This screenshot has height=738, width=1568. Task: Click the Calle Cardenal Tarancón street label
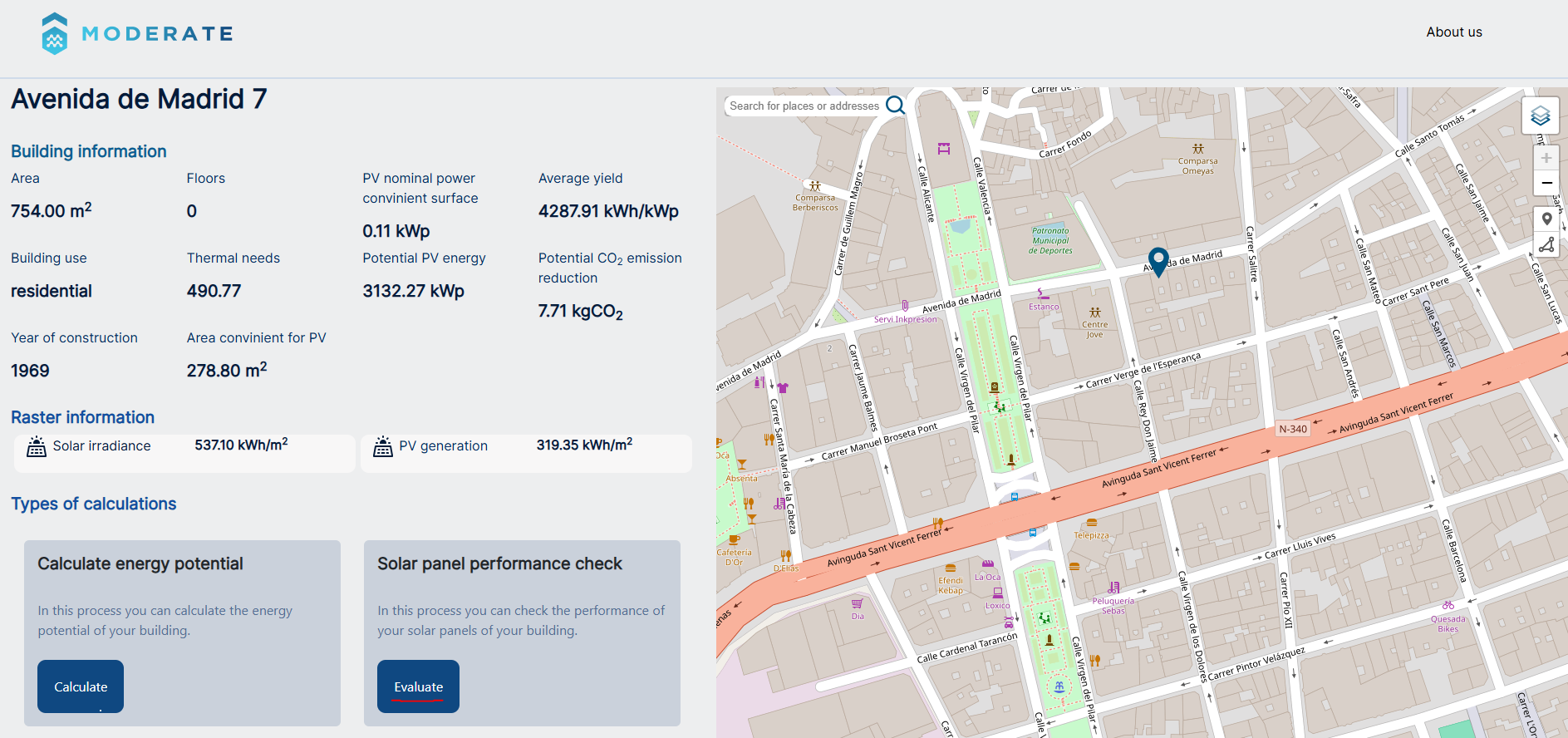[x=967, y=647]
